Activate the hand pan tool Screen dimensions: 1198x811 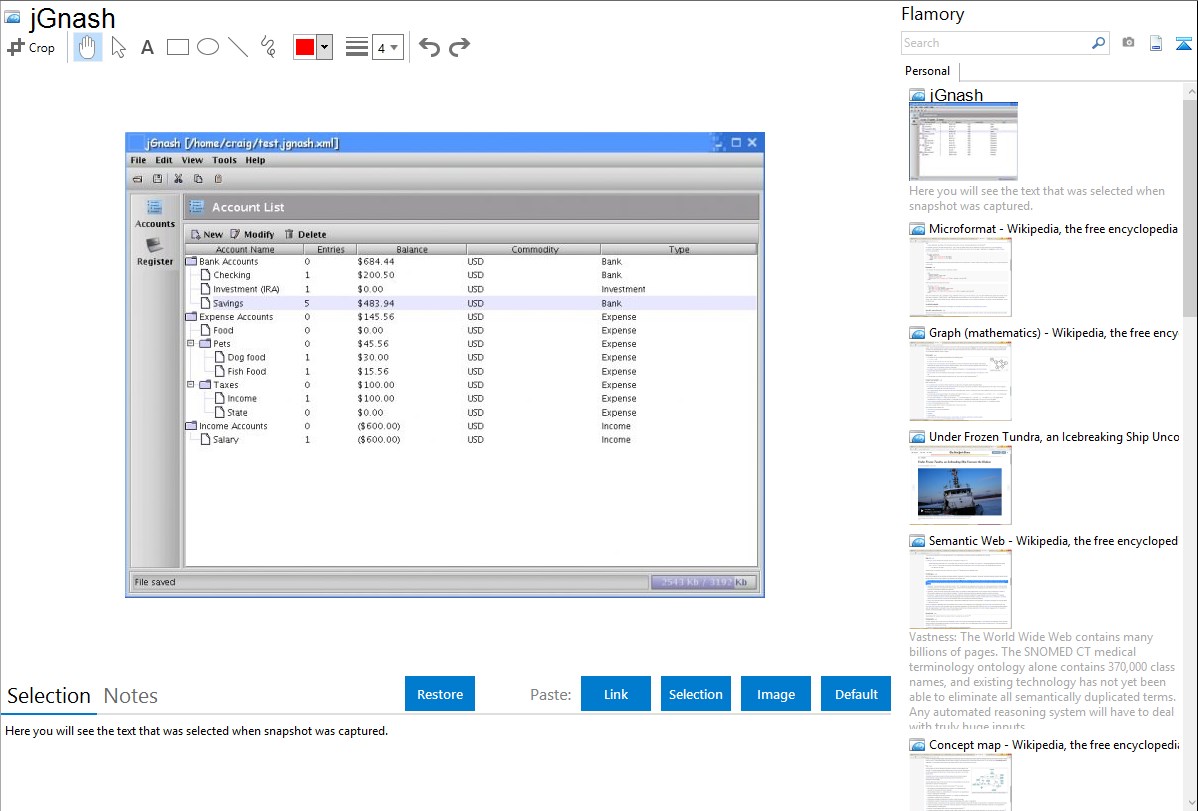[87, 47]
